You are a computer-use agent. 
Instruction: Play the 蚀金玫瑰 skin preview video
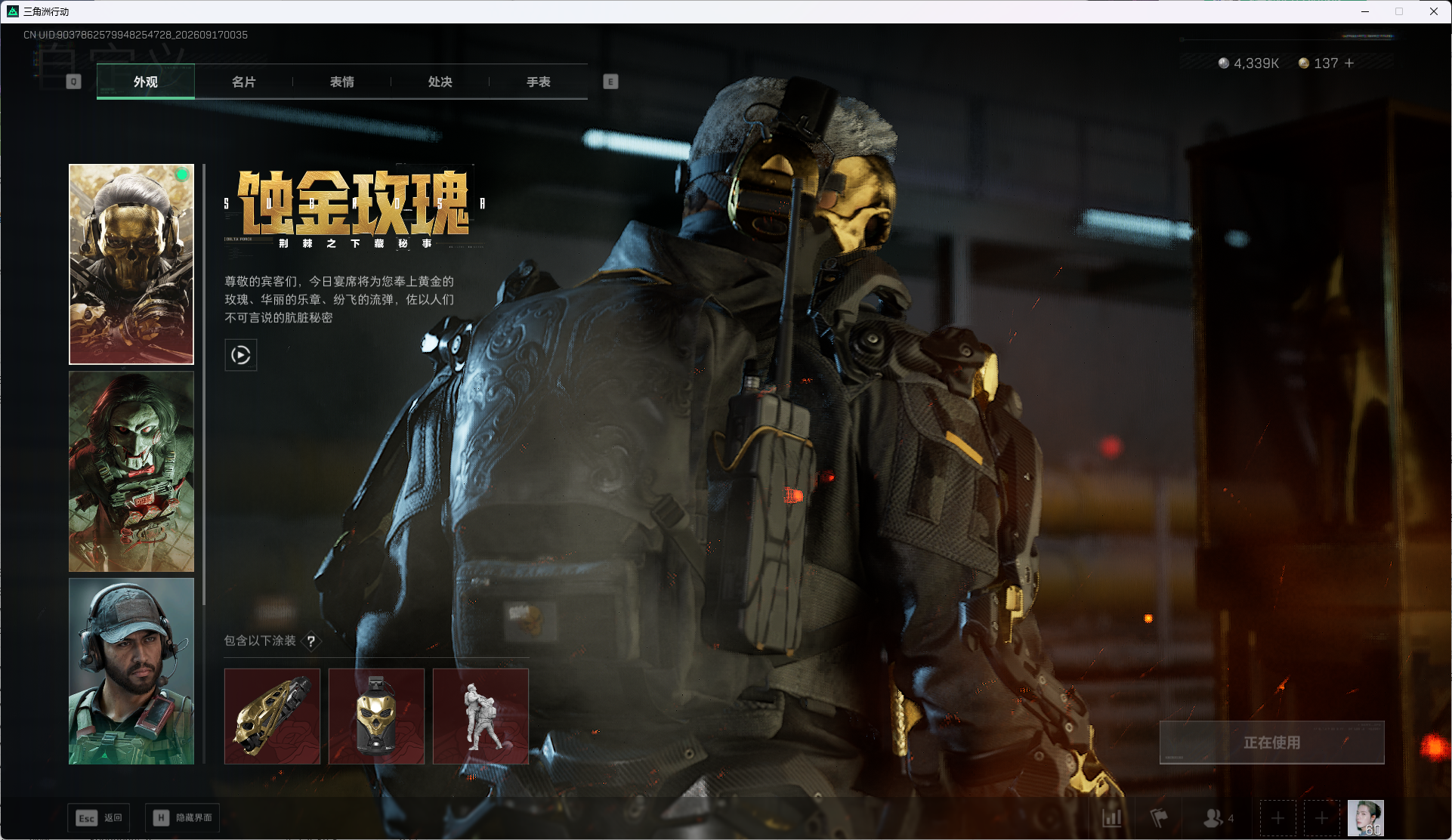241,355
